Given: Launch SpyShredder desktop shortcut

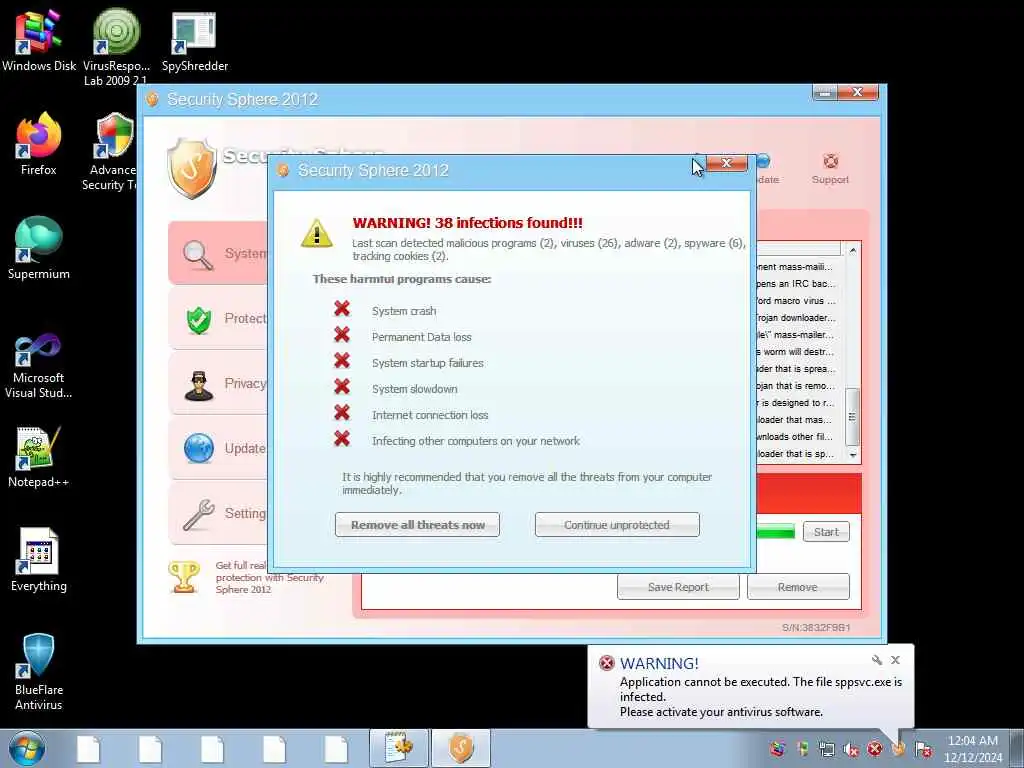Looking at the screenshot, I should point(195,41).
